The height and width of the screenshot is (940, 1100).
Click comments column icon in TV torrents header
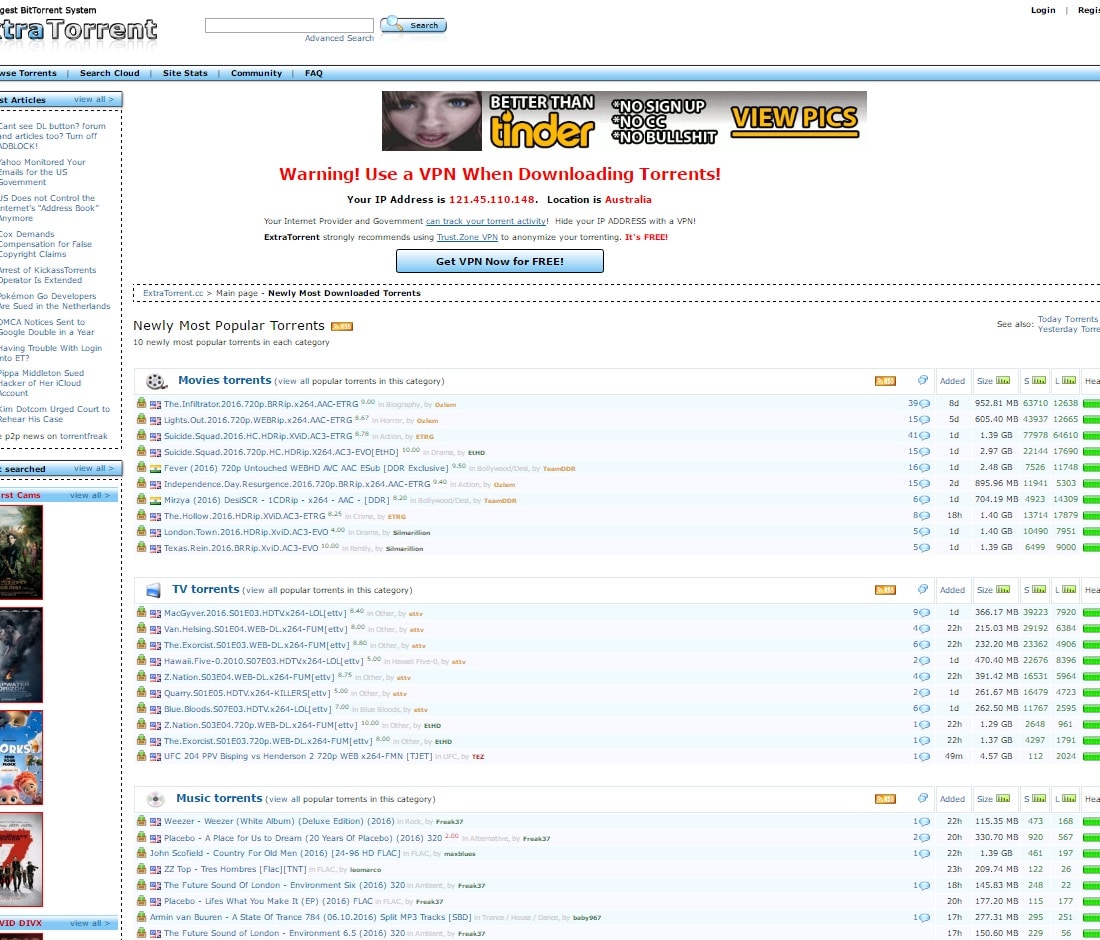[923, 589]
